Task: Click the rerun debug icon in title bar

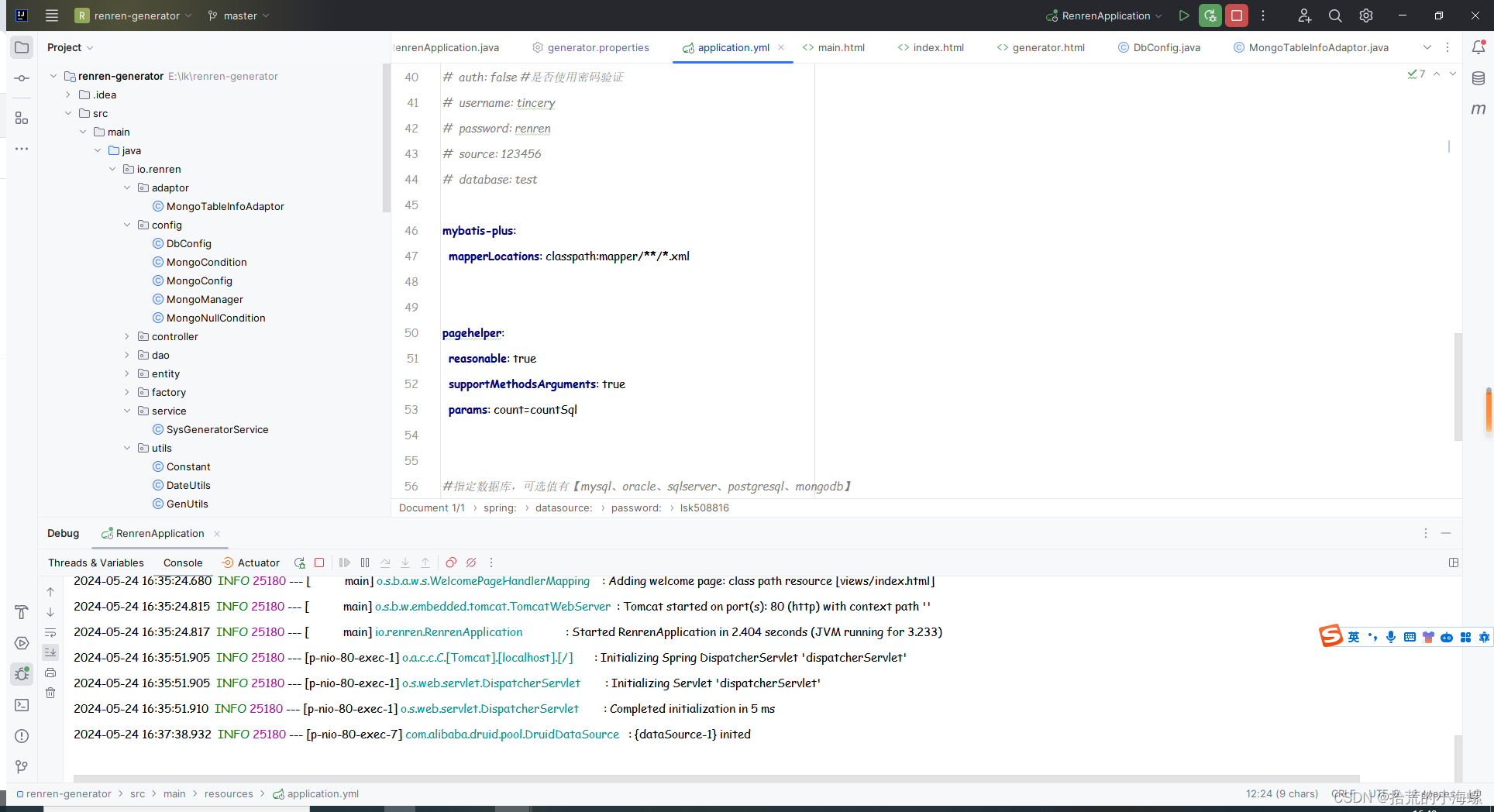Action: (1210, 15)
